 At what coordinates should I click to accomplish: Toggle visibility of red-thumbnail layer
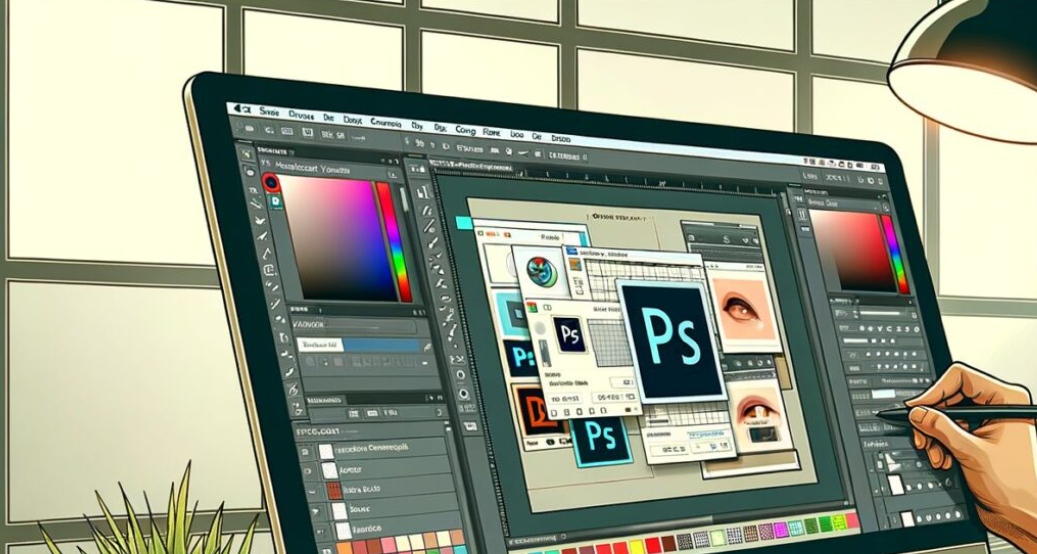coord(310,492)
